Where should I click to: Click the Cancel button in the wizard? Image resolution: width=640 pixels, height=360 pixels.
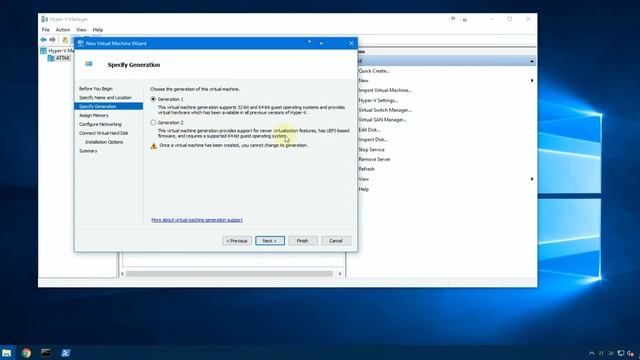click(x=336, y=241)
